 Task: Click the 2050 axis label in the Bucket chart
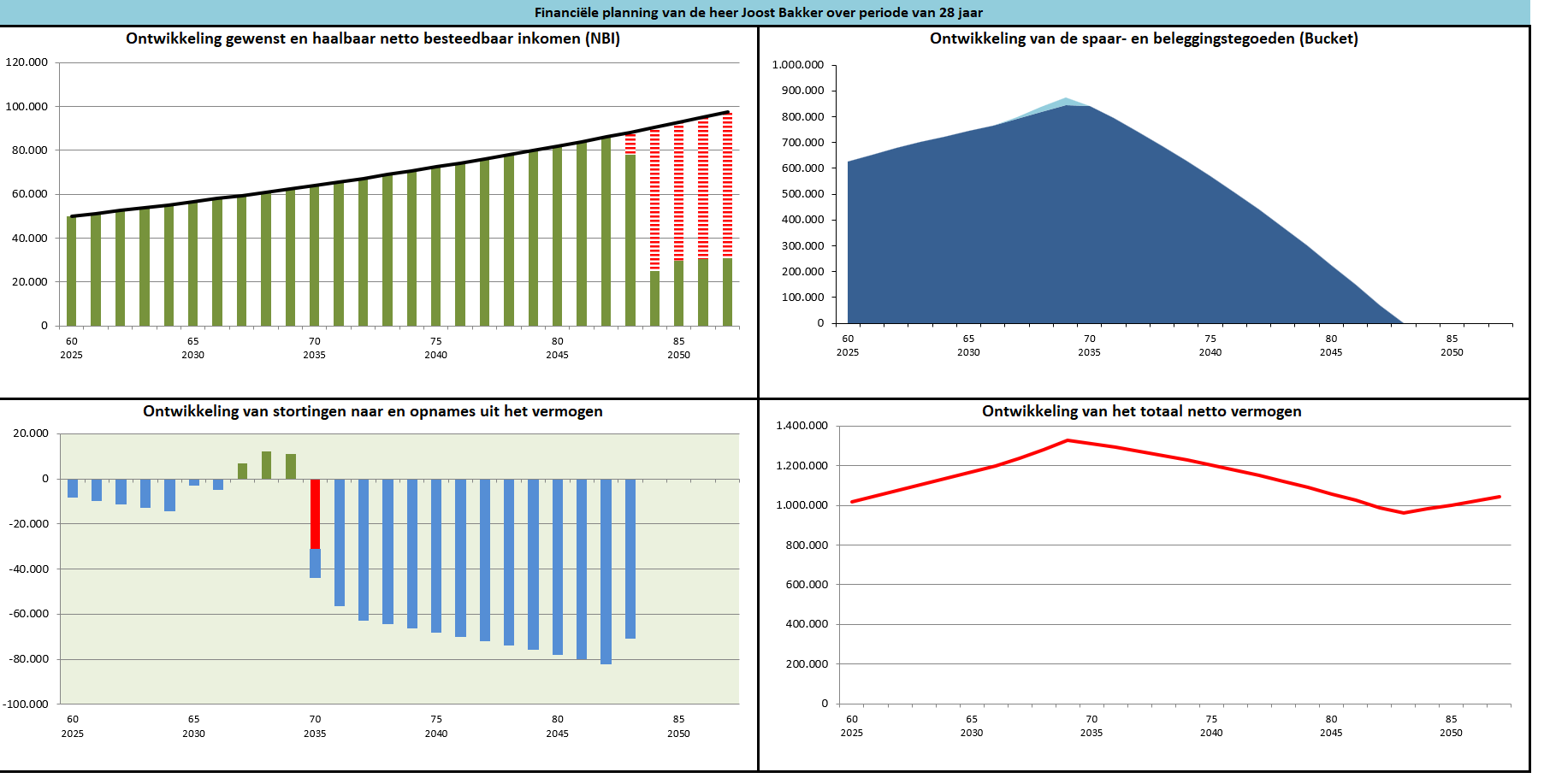pos(1452,352)
